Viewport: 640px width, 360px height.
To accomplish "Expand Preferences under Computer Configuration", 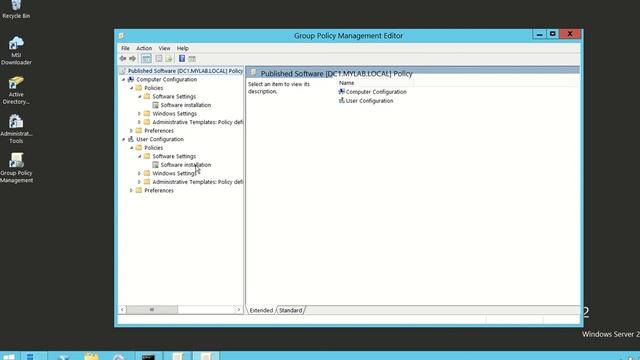I will 131,131.
